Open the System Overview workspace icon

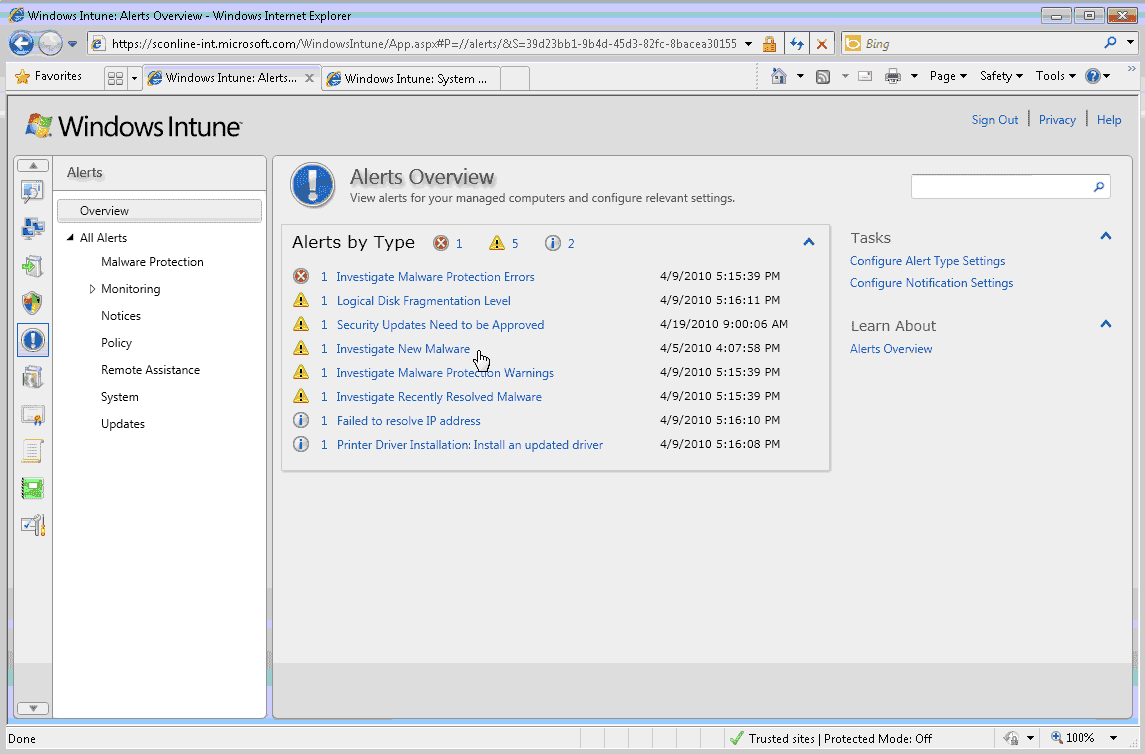tap(33, 192)
